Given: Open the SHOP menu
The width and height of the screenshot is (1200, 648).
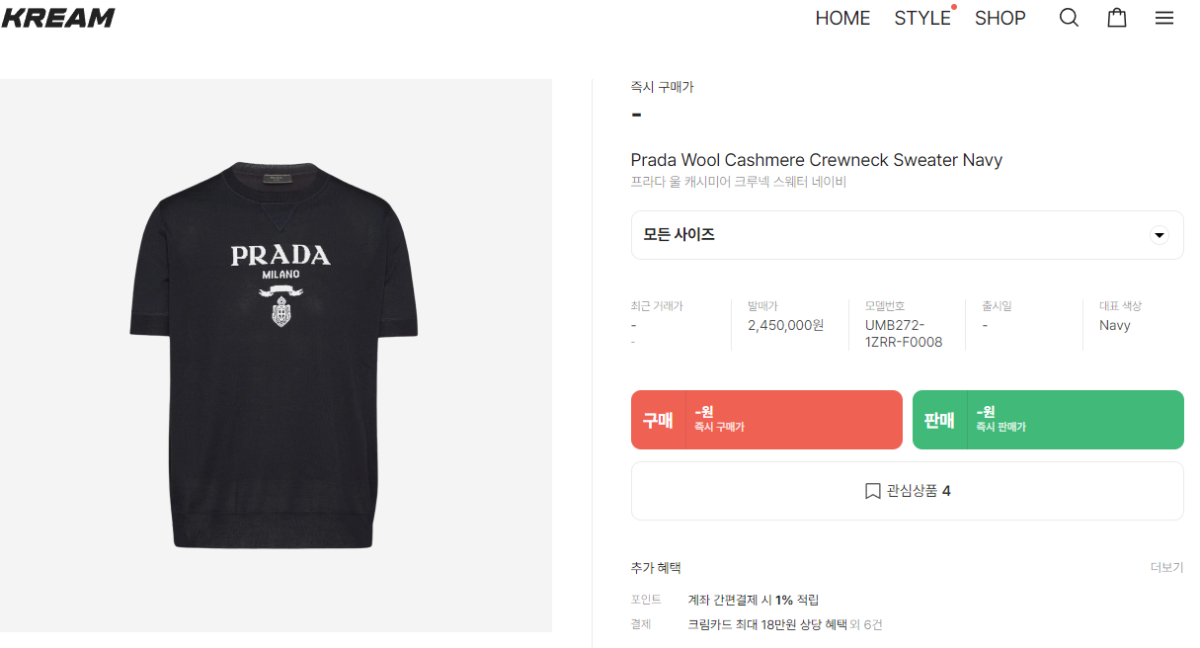Looking at the screenshot, I should 1000,18.
